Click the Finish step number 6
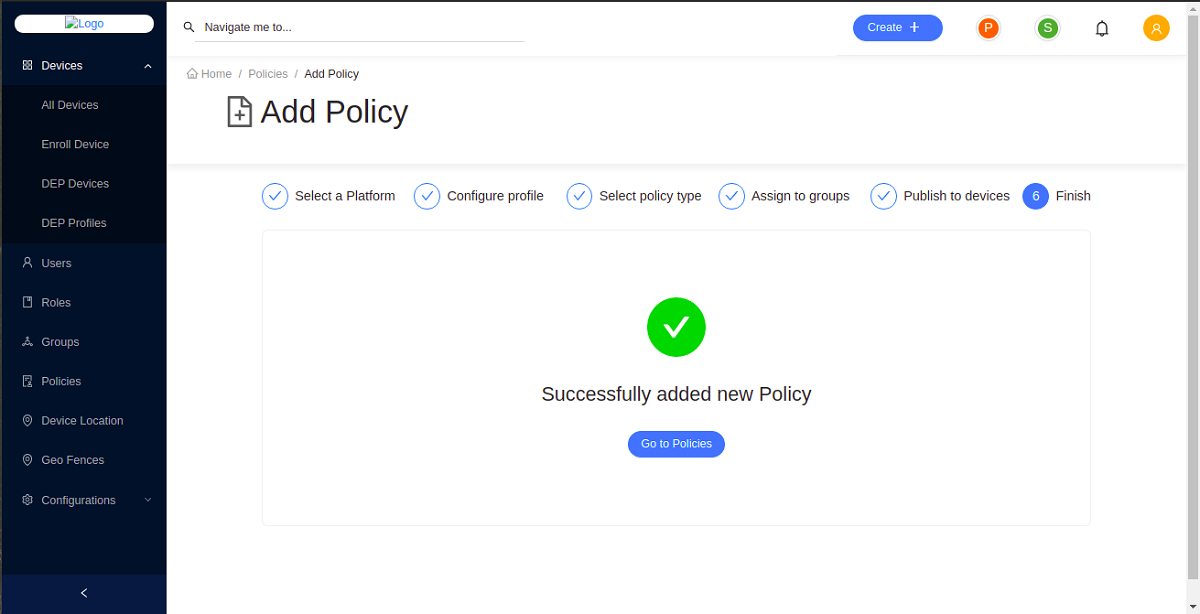Image resolution: width=1200 pixels, height=614 pixels. pos(1035,196)
